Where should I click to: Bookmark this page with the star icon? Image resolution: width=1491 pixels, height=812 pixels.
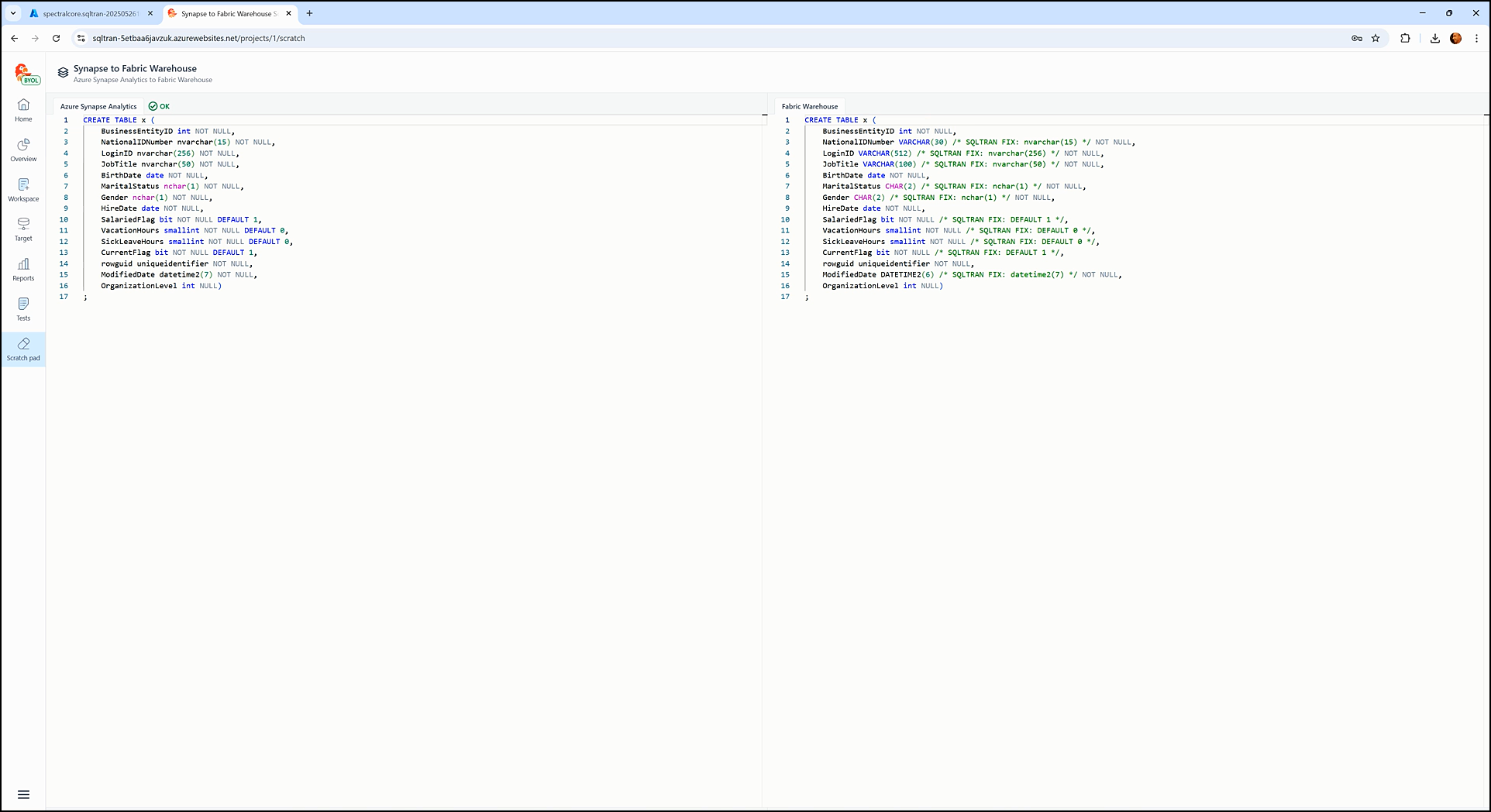(x=1376, y=38)
